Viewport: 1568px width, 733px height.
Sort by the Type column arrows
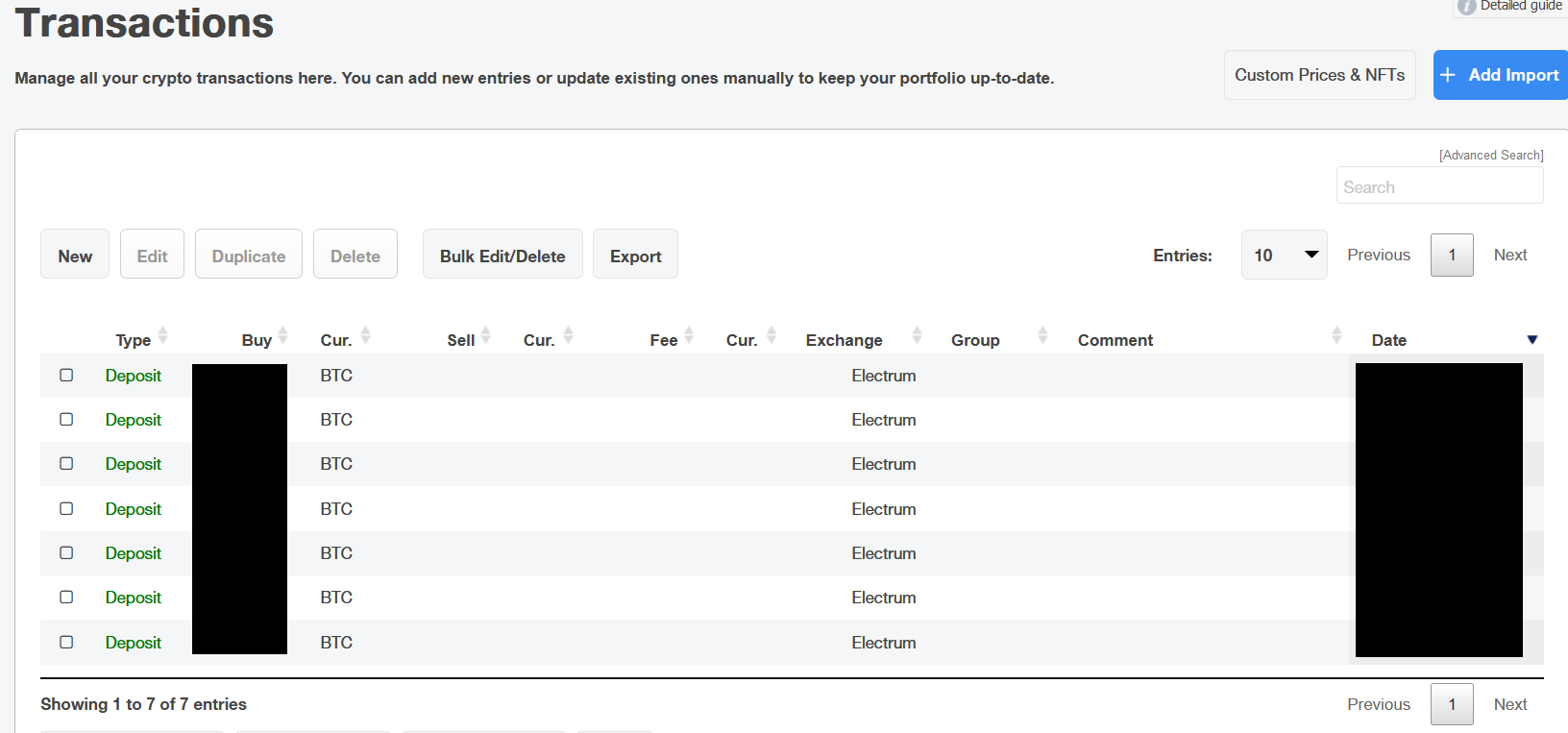pos(162,335)
